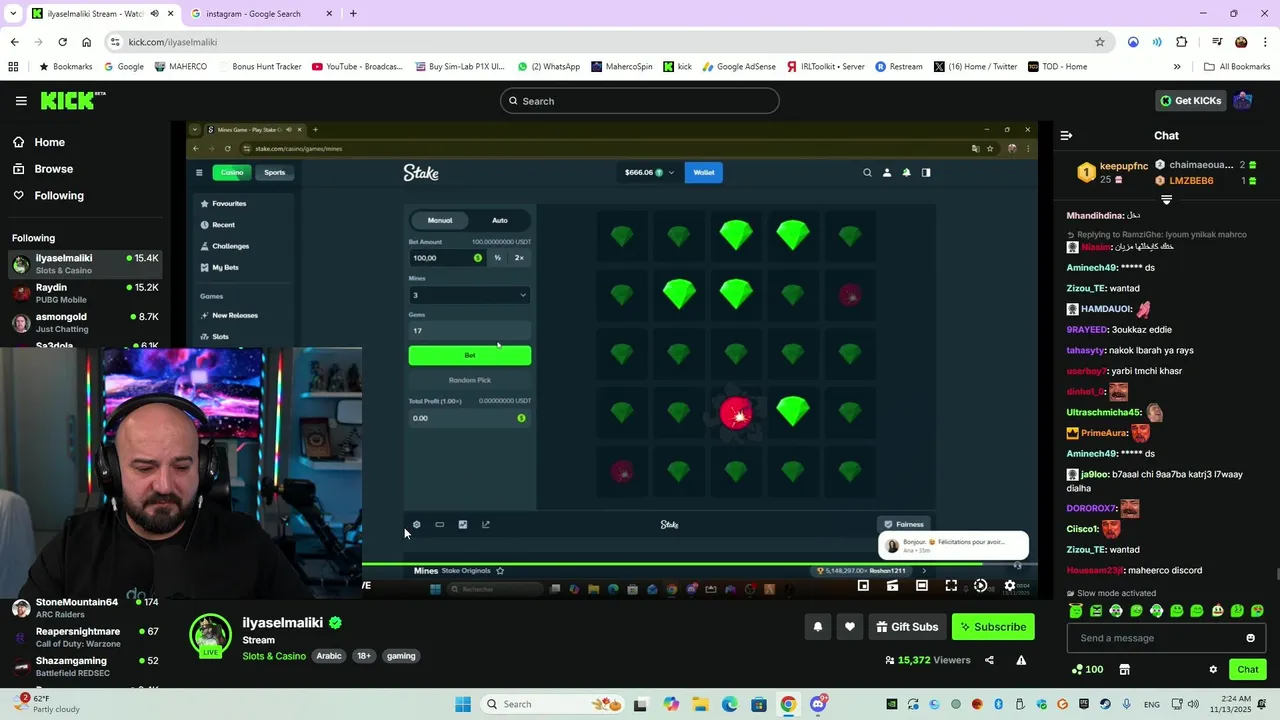
Task: Open the WhatsApp bookmark
Action: tap(548, 67)
